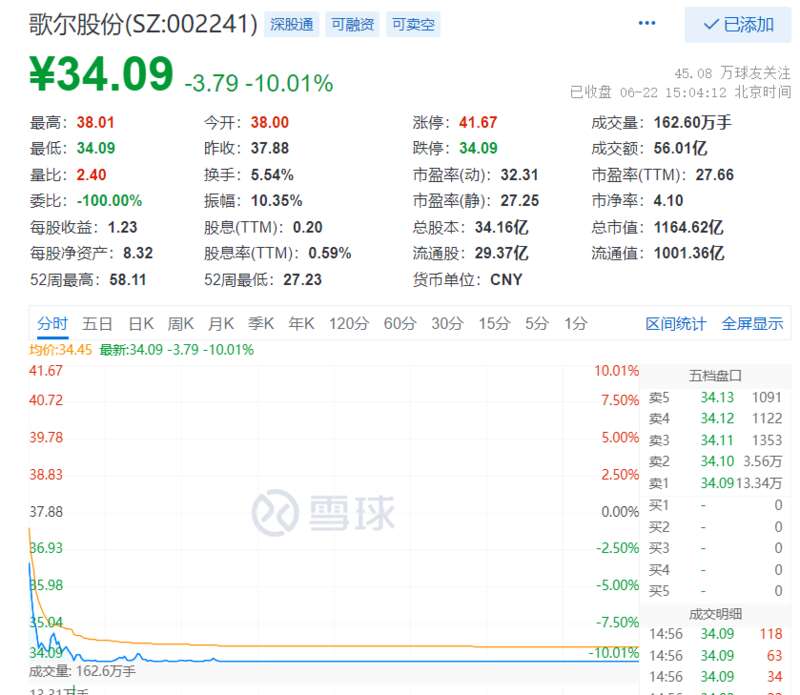The height and width of the screenshot is (695, 800).
Task: Click the 买5 order row
Action: 715,591
